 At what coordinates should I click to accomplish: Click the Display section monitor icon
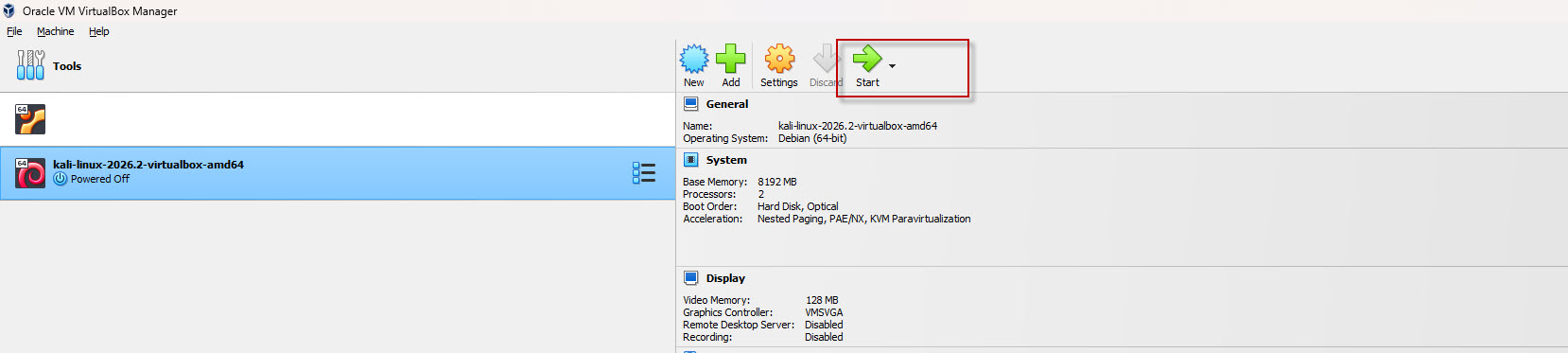pos(690,278)
